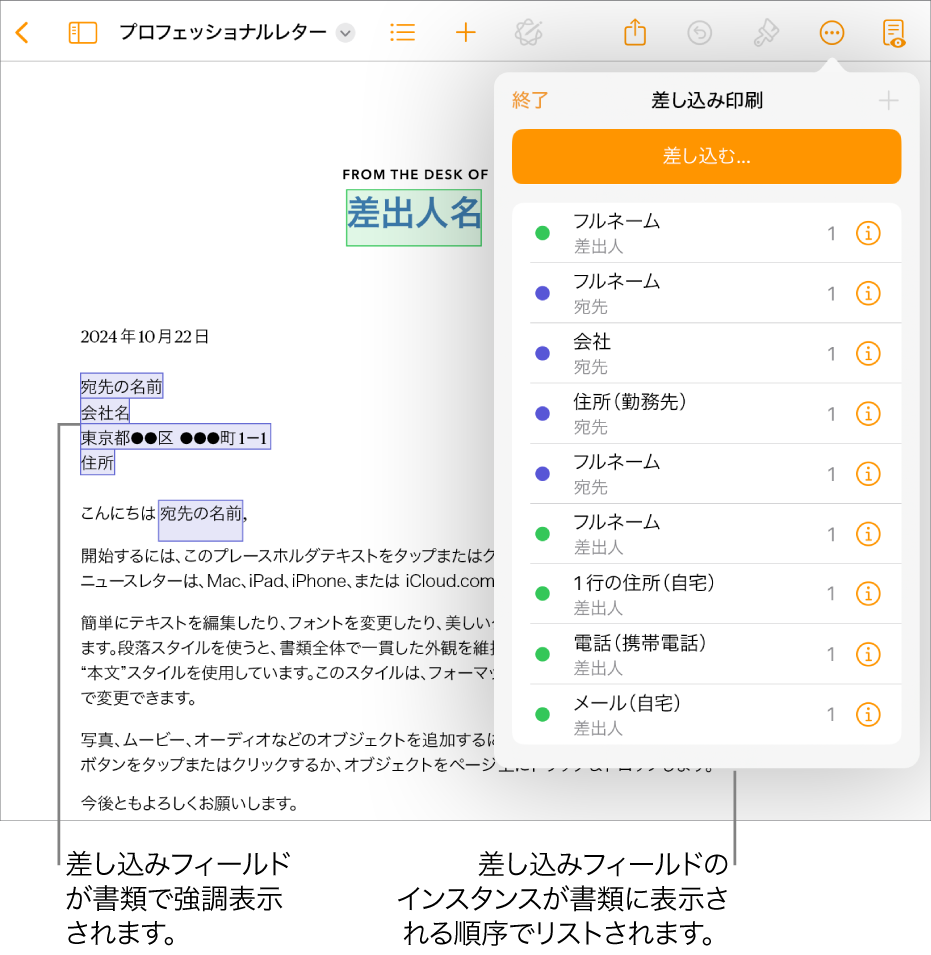This screenshot has width=931, height=955.
Task: Open info for second フルネーム 宛先 row
Action: point(868,474)
